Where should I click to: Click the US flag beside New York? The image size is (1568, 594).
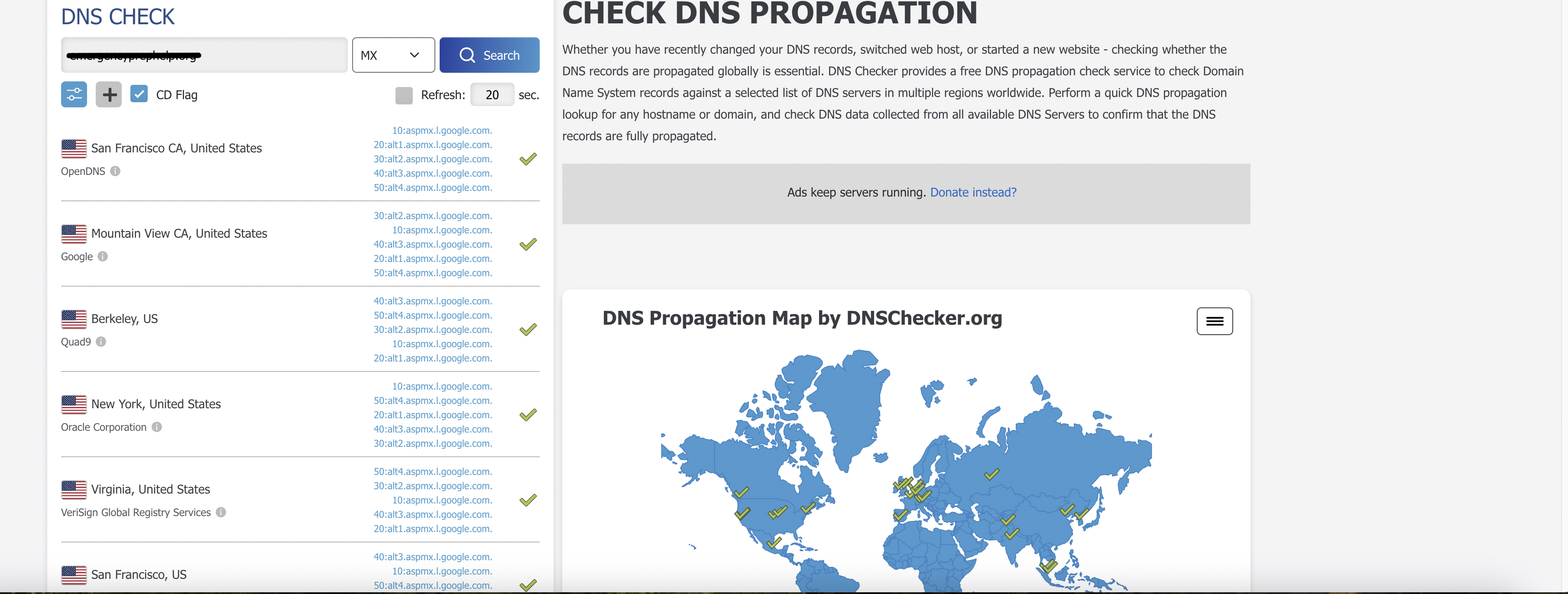pos(74,404)
